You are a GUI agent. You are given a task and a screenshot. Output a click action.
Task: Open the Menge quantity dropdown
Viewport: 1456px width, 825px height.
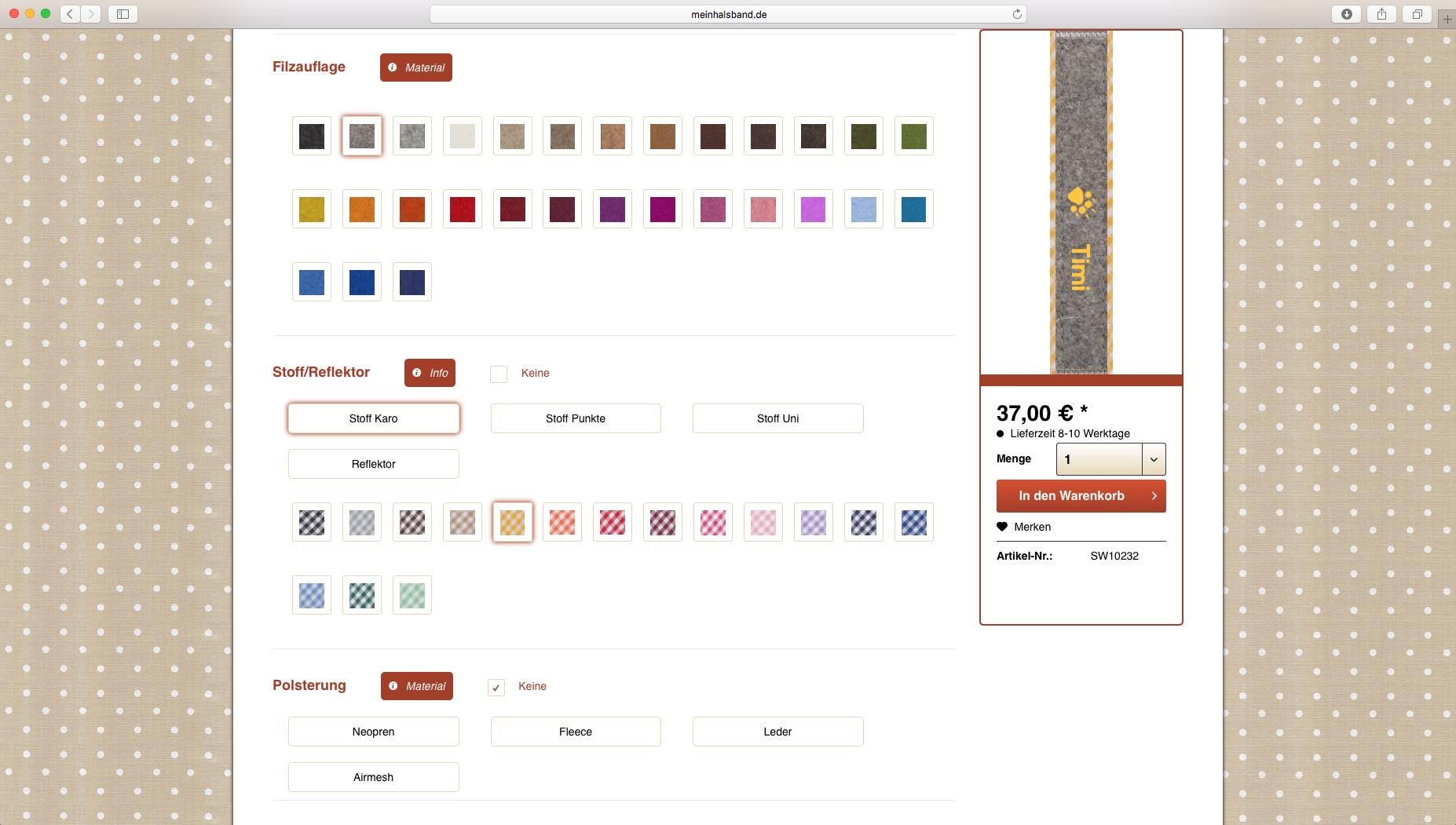pyautogui.click(x=1111, y=459)
